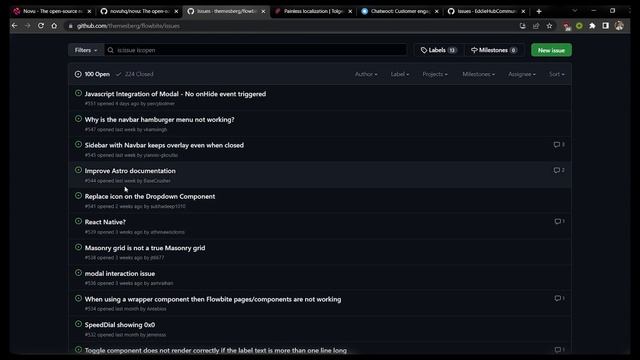The height and width of the screenshot is (360, 640).
Task: Click the green circular extension icon in toolbar
Action: pyautogui.click(x=579, y=26)
